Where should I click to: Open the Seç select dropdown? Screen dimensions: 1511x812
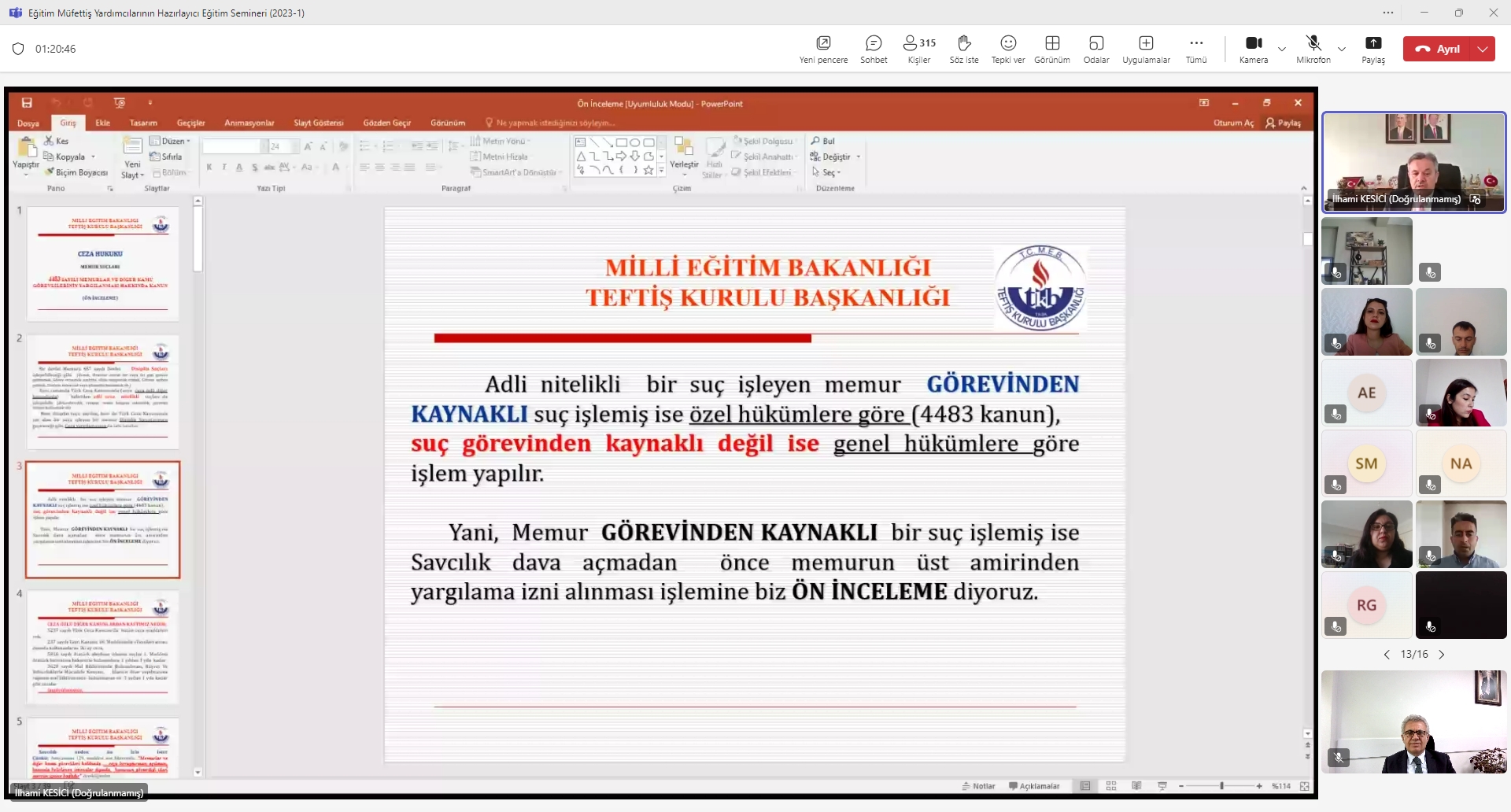click(827, 172)
